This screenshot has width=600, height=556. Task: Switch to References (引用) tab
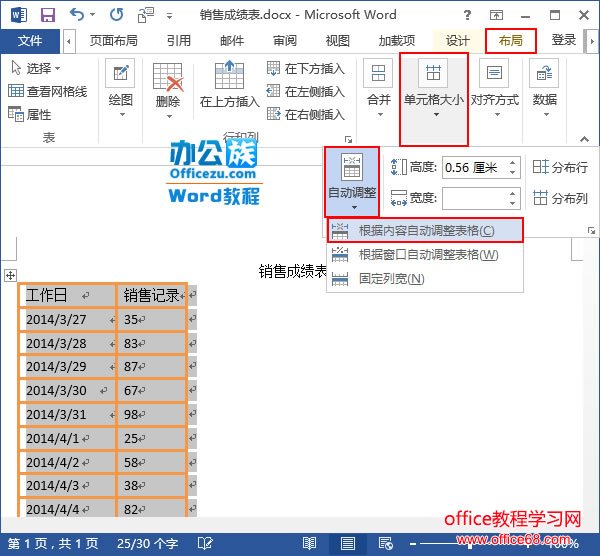point(179,40)
